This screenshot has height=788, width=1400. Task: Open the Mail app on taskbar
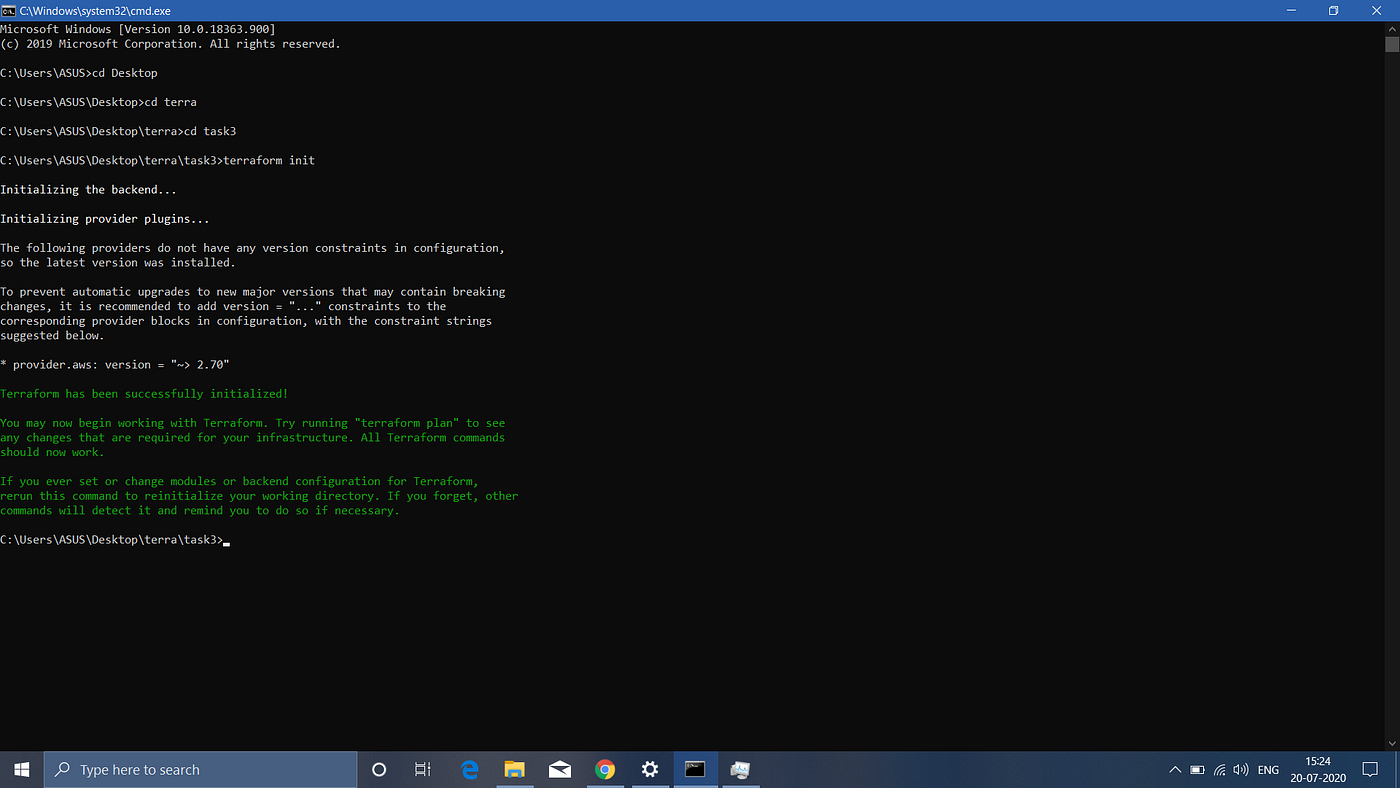(560, 769)
